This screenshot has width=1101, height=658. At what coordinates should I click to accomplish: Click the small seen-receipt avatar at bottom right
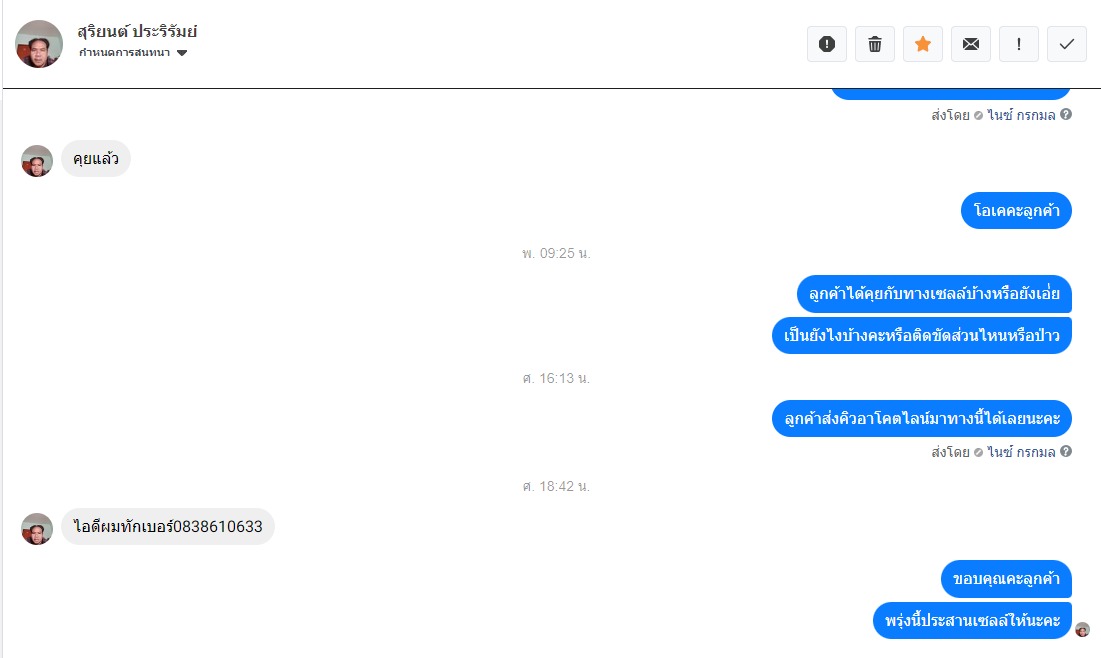(1083, 629)
